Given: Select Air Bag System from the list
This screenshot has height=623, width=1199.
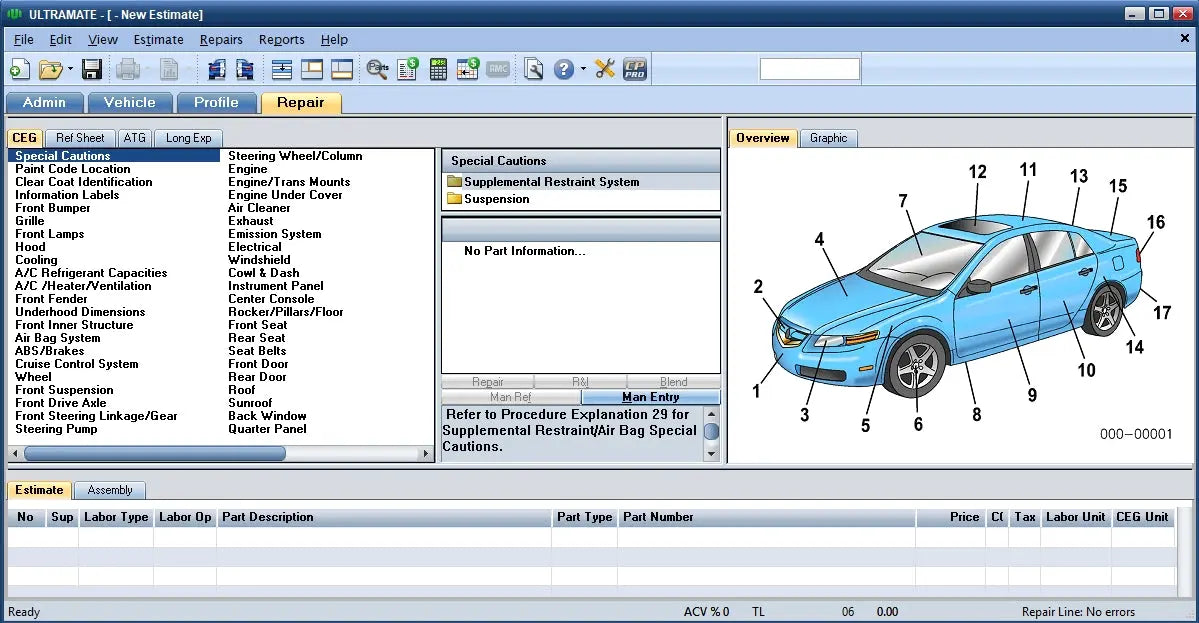Looking at the screenshot, I should coord(57,338).
